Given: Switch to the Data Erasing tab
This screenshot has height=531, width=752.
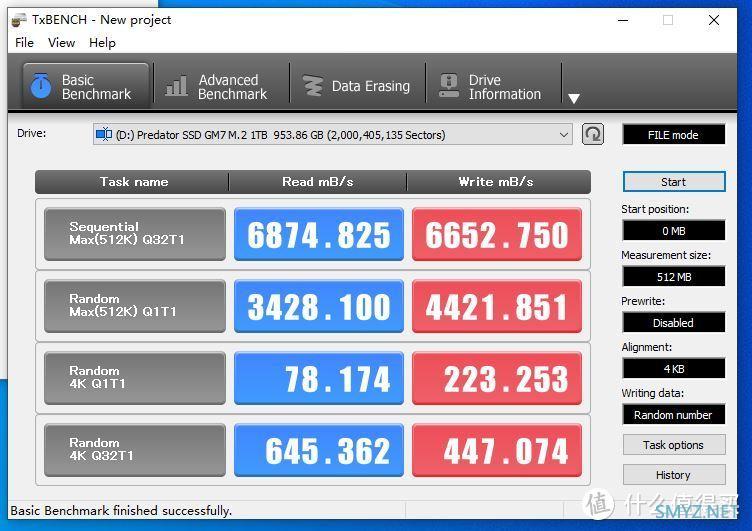Looking at the screenshot, I should (x=357, y=86).
